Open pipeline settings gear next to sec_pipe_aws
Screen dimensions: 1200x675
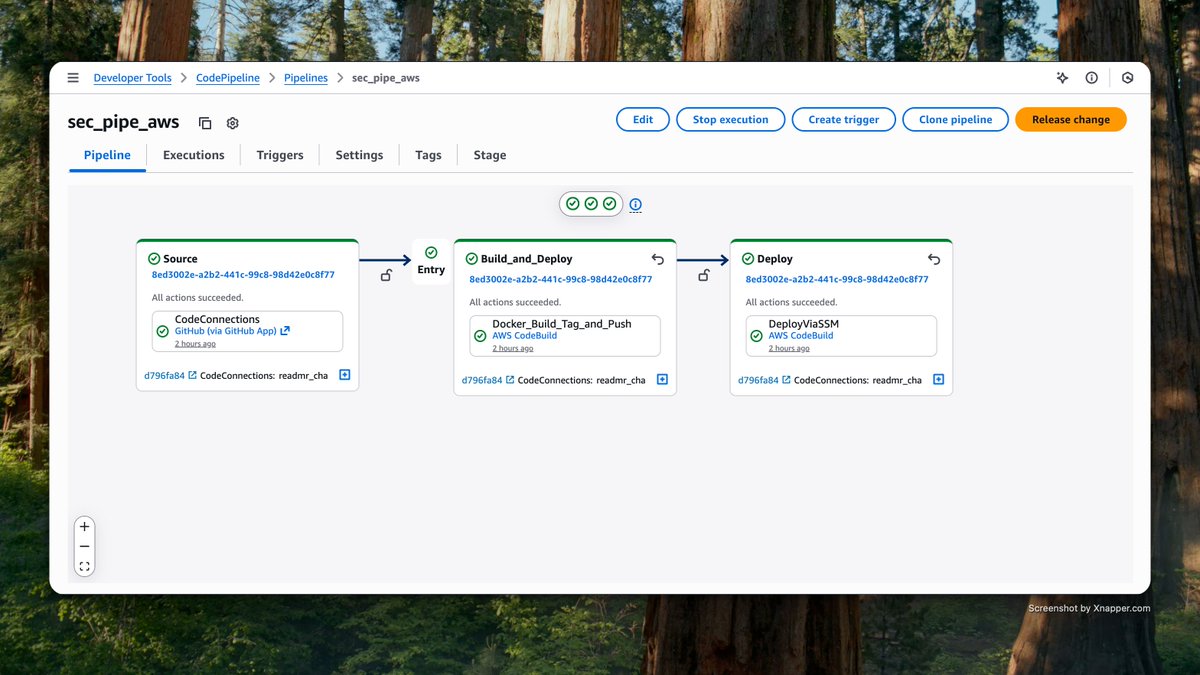coord(233,123)
